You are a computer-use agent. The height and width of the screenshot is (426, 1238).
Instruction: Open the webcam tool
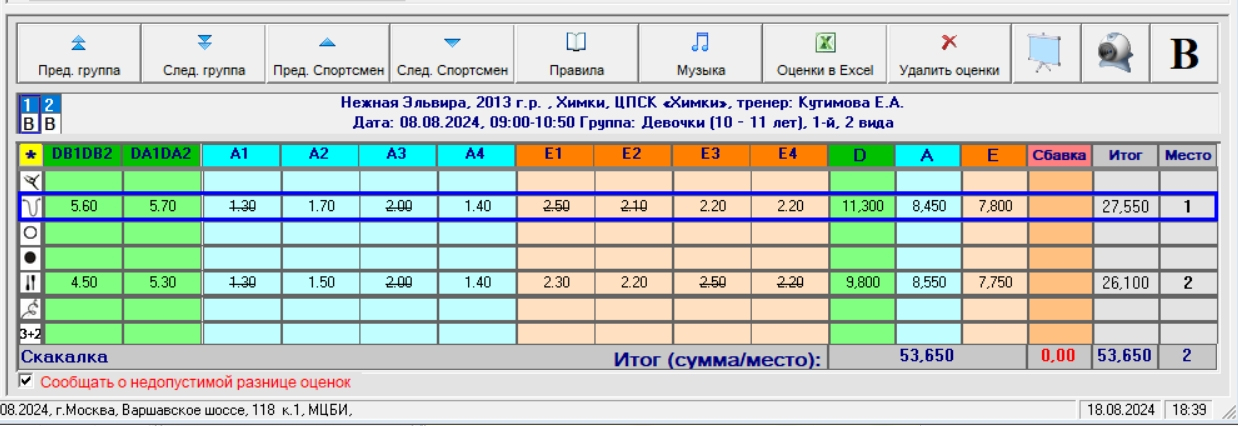pyautogui.click(x=1113, y=54)
